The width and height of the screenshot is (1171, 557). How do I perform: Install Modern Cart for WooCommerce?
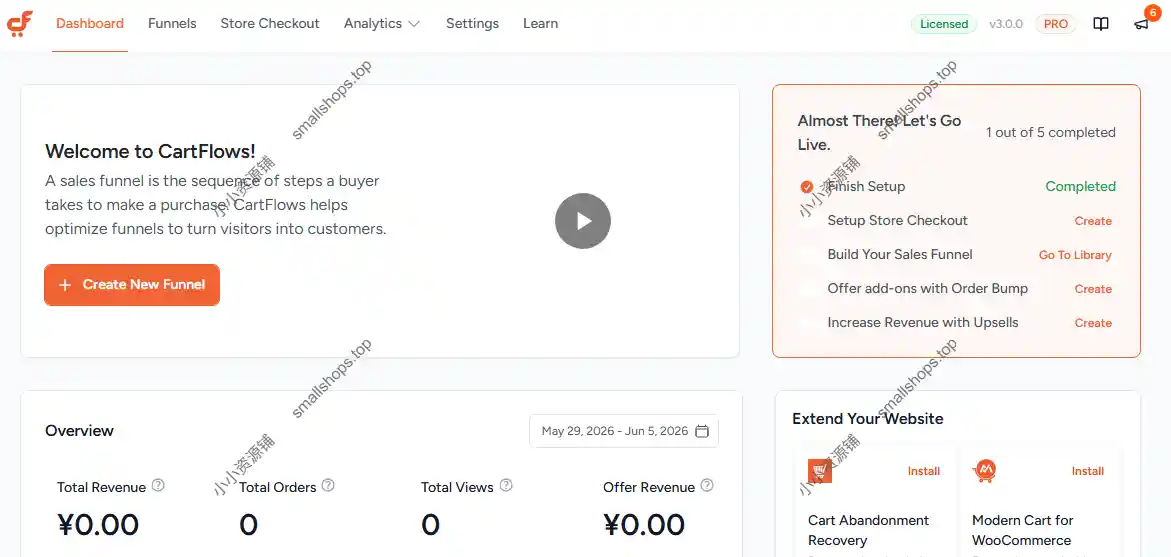(1087, 471)
